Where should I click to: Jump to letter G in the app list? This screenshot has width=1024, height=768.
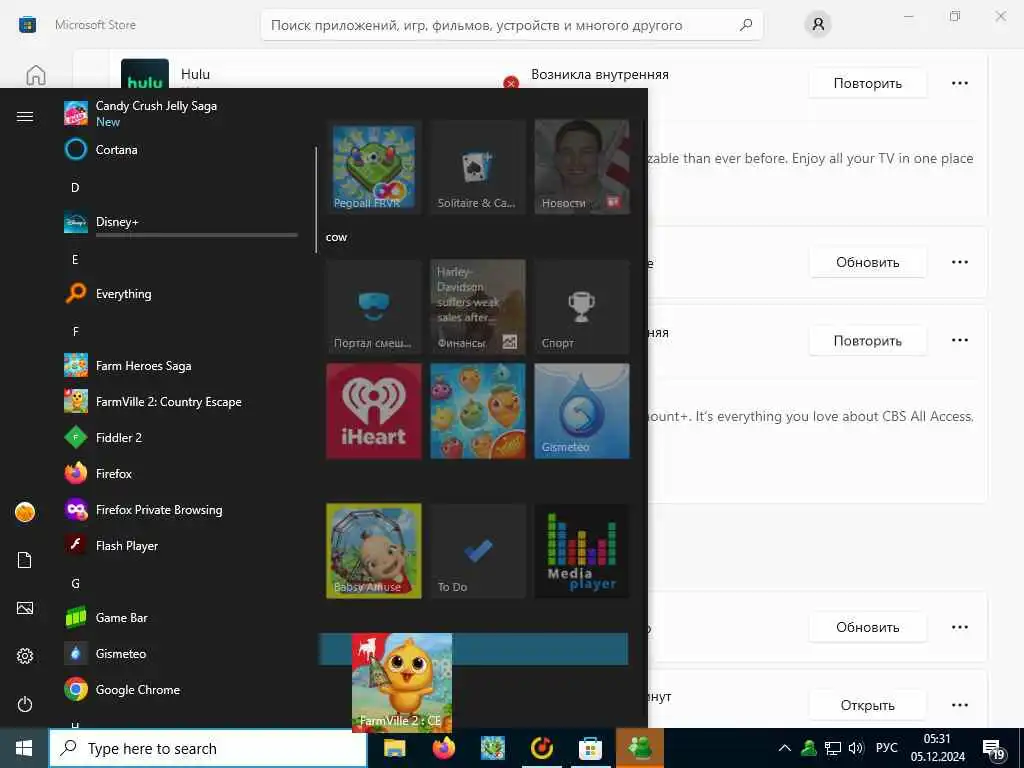click(x=75, y=583)
